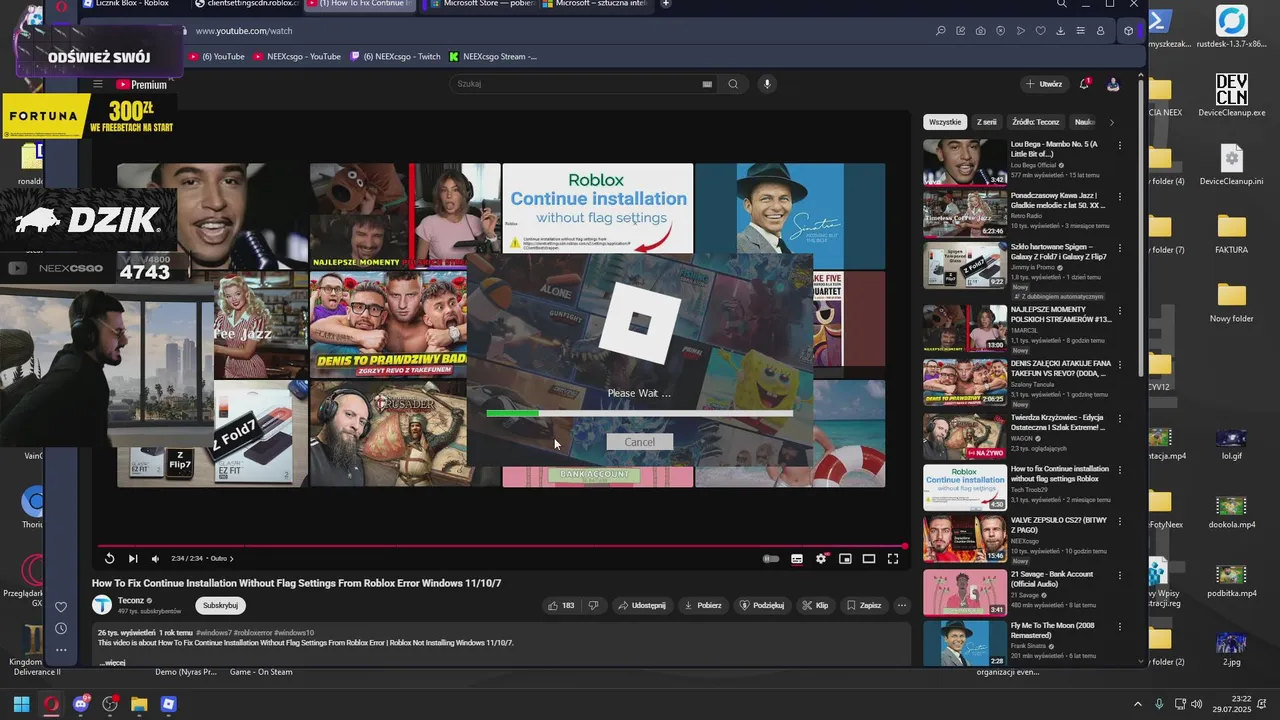The image size is (1280, 720).
Task: Dislike the video
Action: pos(594,605)
